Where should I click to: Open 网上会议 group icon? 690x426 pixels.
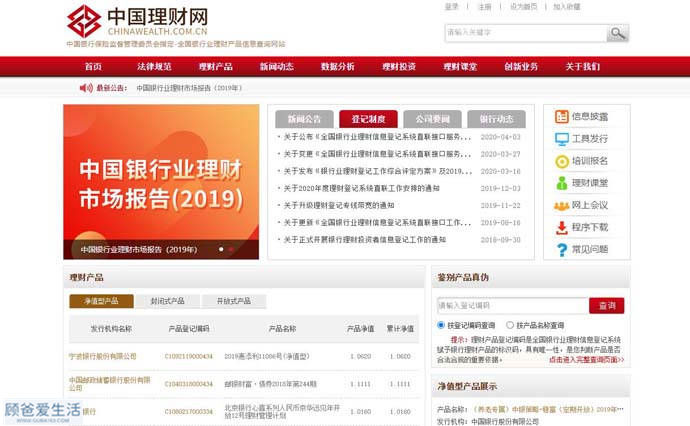pyautogui.click(x=562, y=206)
